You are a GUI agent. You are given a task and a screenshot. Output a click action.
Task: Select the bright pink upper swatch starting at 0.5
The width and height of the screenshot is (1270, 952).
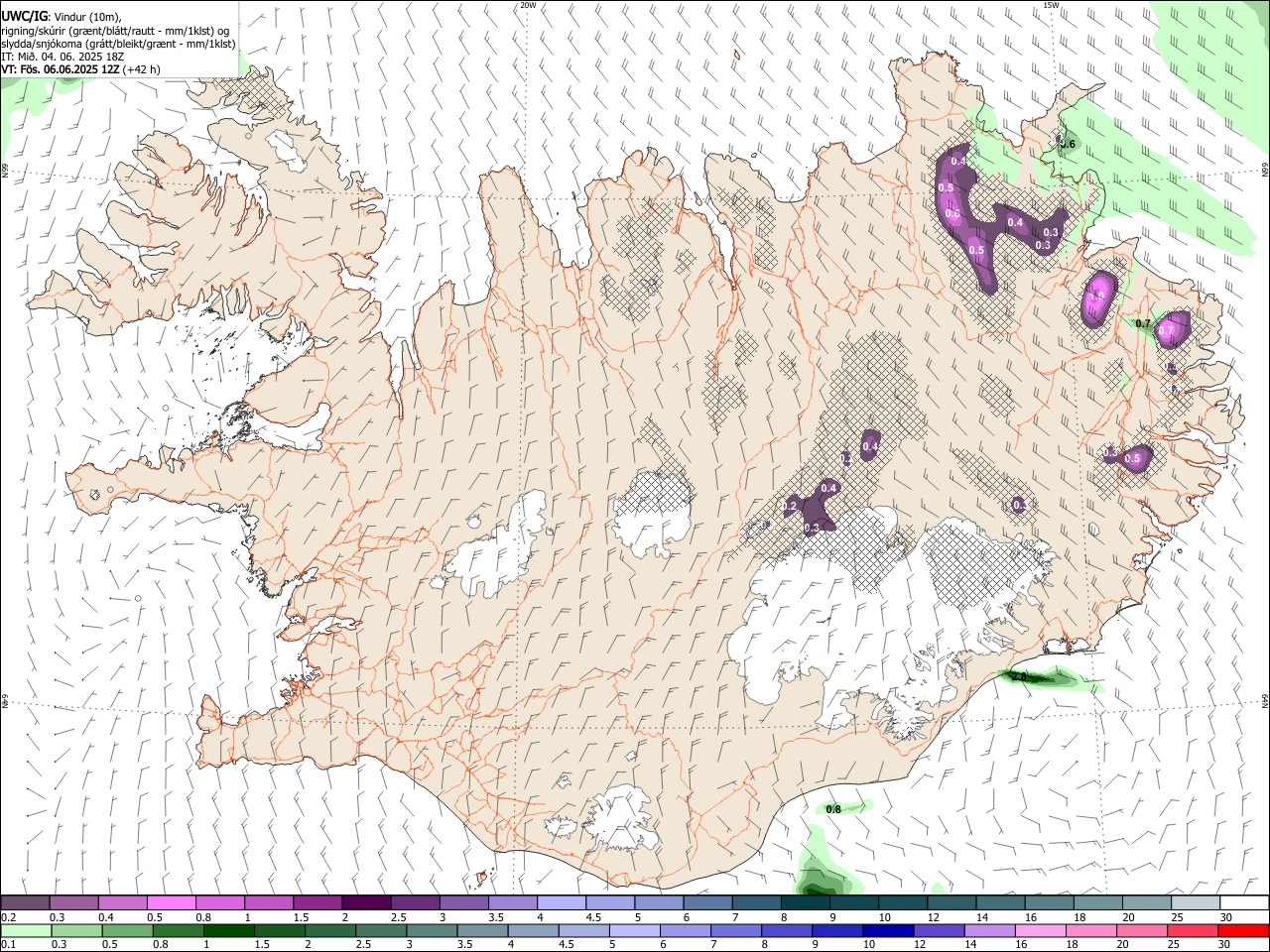coord(171,902)
